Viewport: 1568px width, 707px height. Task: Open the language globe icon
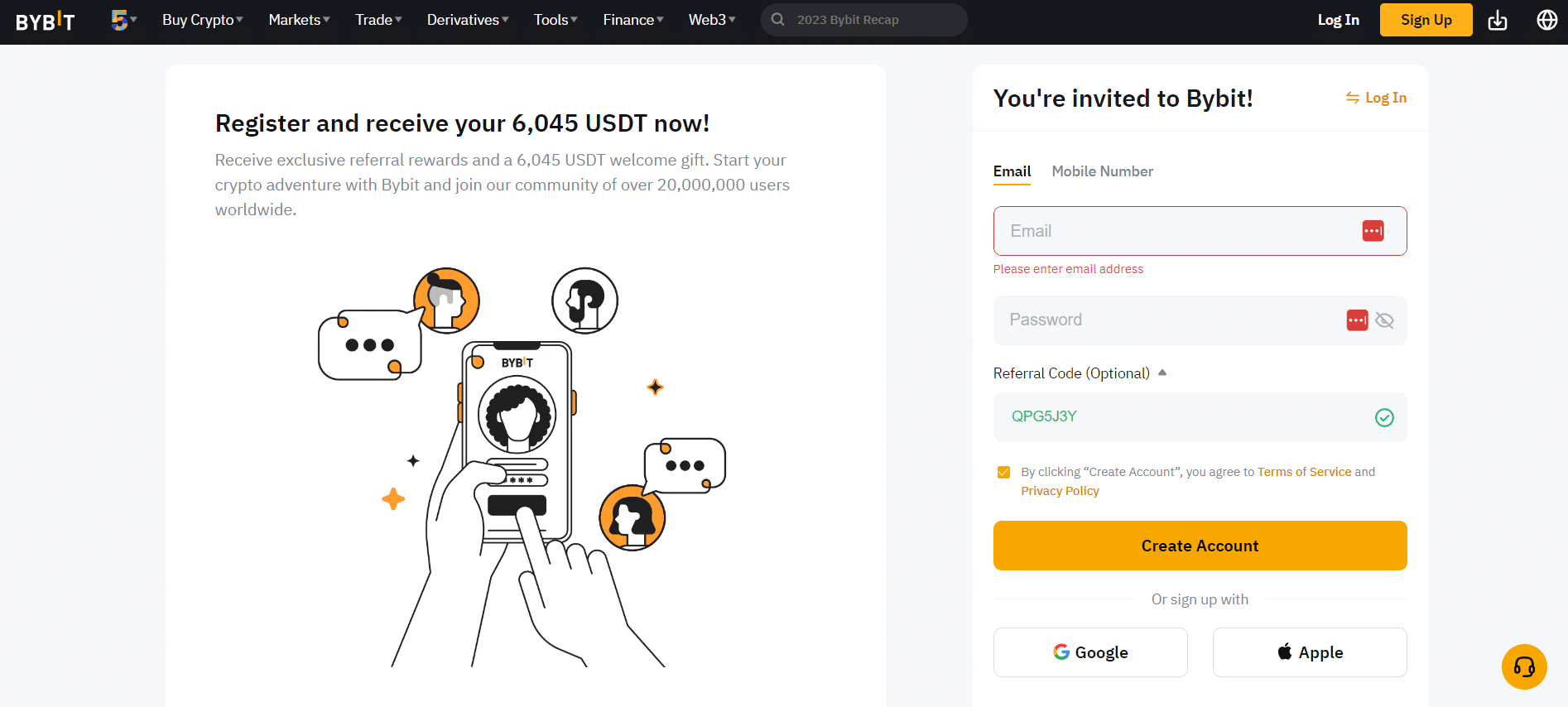[1546, 20]
